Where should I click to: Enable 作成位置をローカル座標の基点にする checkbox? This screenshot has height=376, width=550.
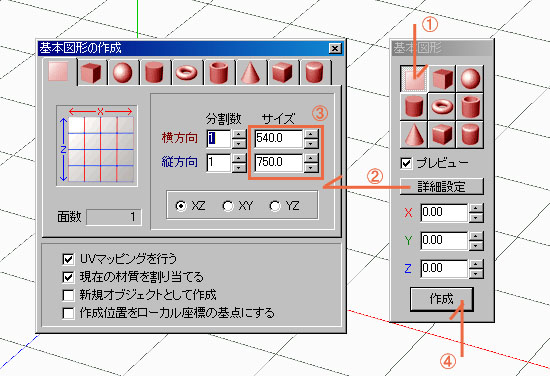point(68,313)
